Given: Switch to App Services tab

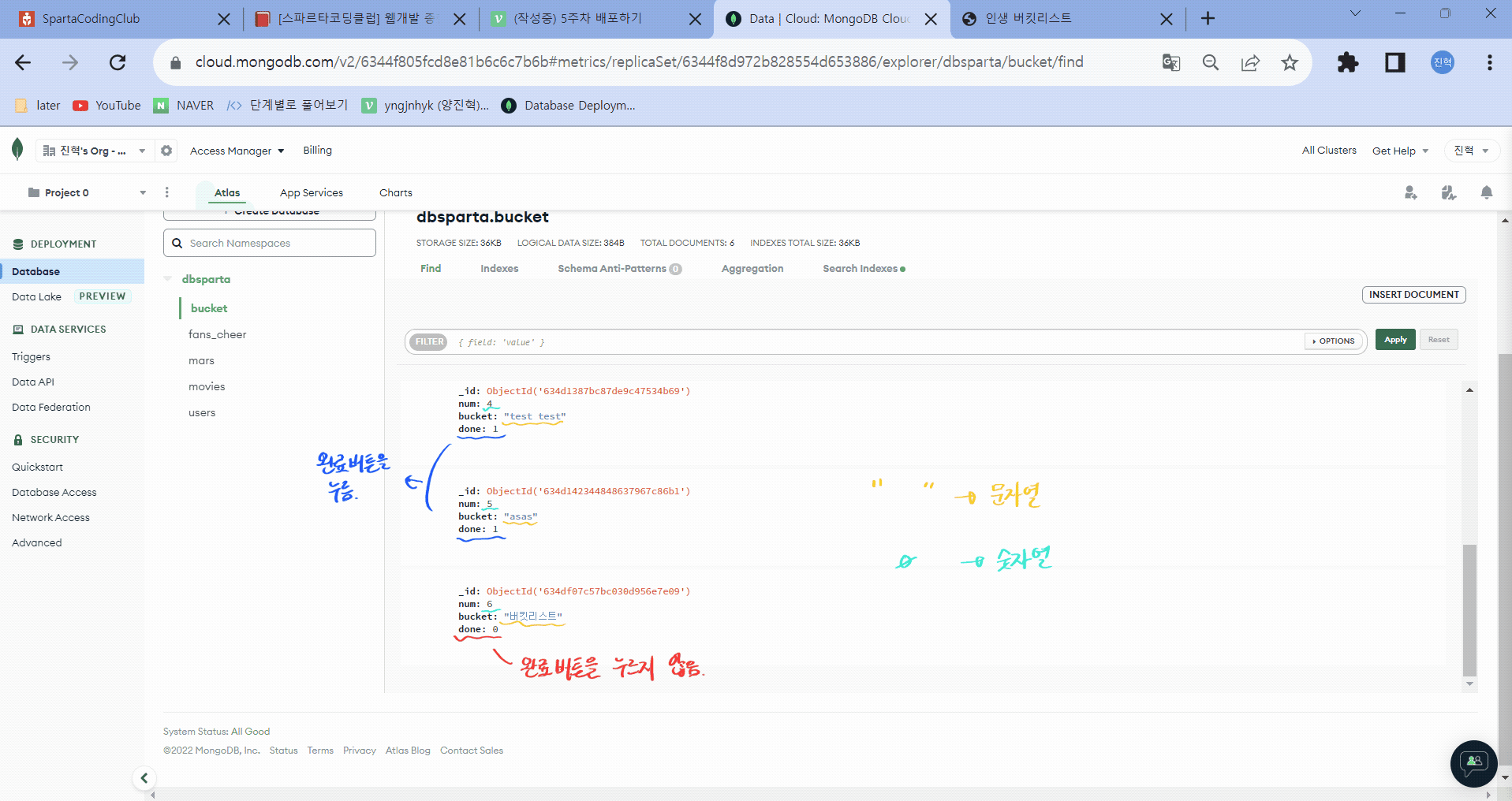Looking at the screenshot, I should pos(312,192).
